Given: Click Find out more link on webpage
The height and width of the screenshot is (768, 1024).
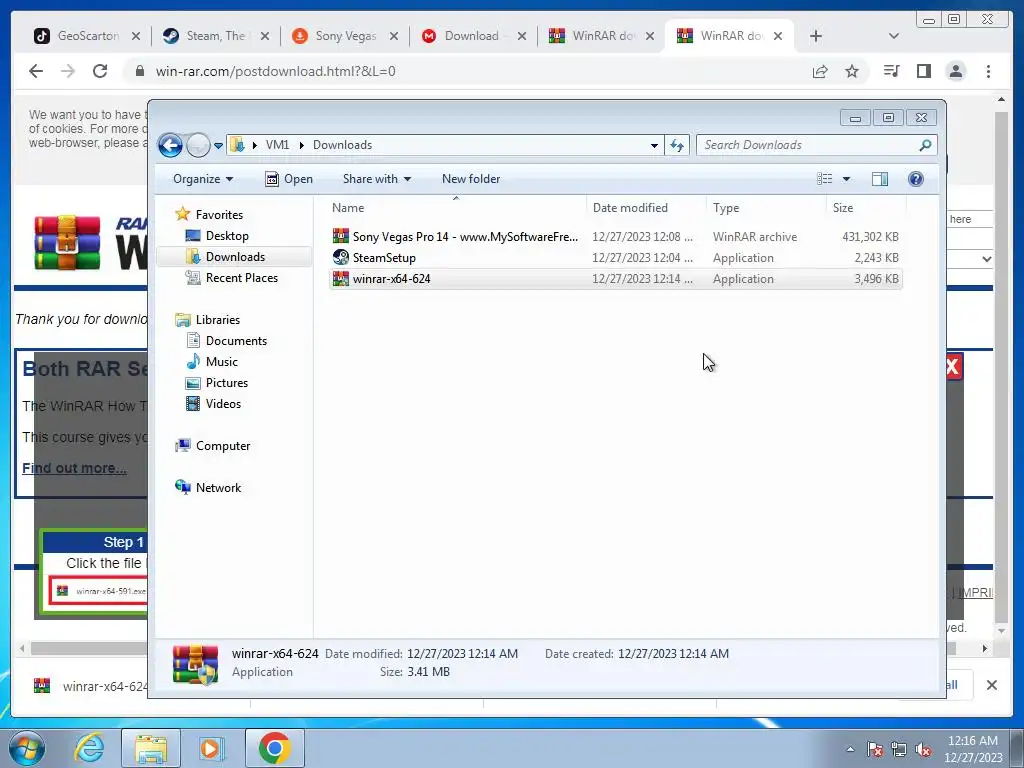Looking at the screenshot, I should tap(74, 468).
